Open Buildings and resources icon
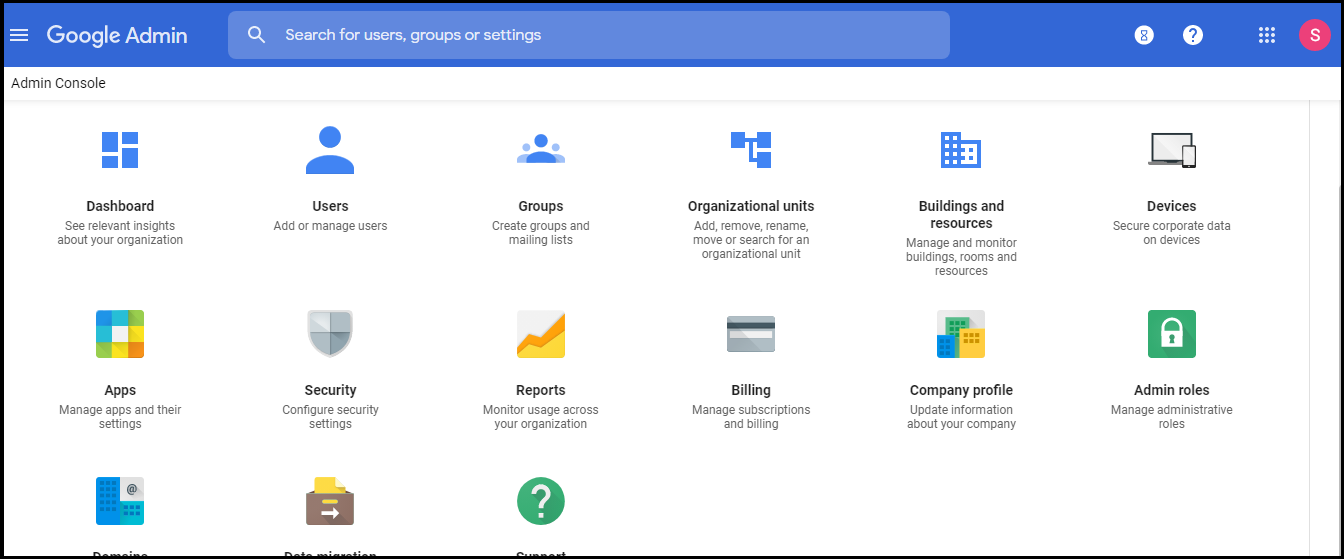Viewport: 1344px width, 559px height. (961, 150)
